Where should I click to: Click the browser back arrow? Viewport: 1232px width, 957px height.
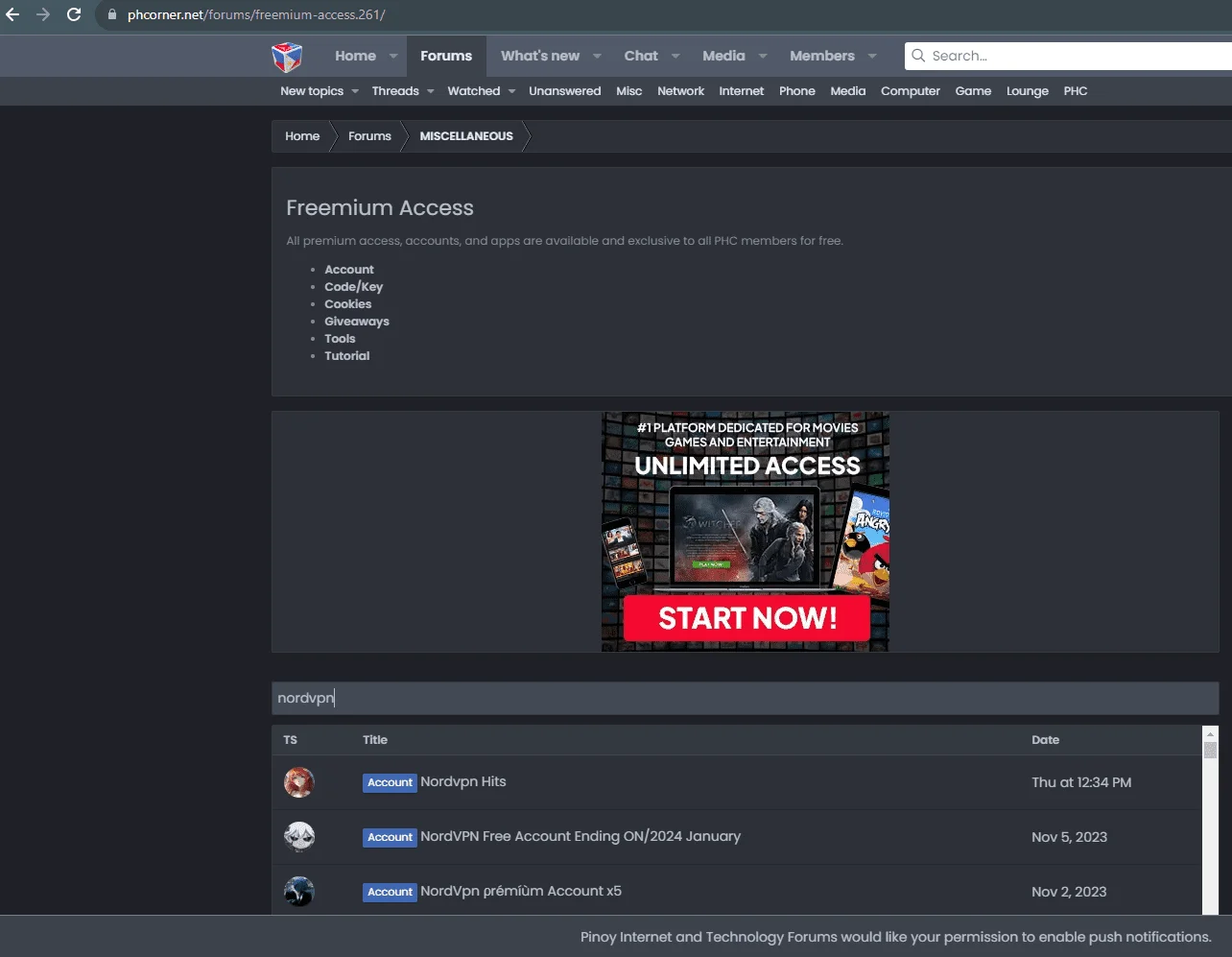tap(13, 14)
